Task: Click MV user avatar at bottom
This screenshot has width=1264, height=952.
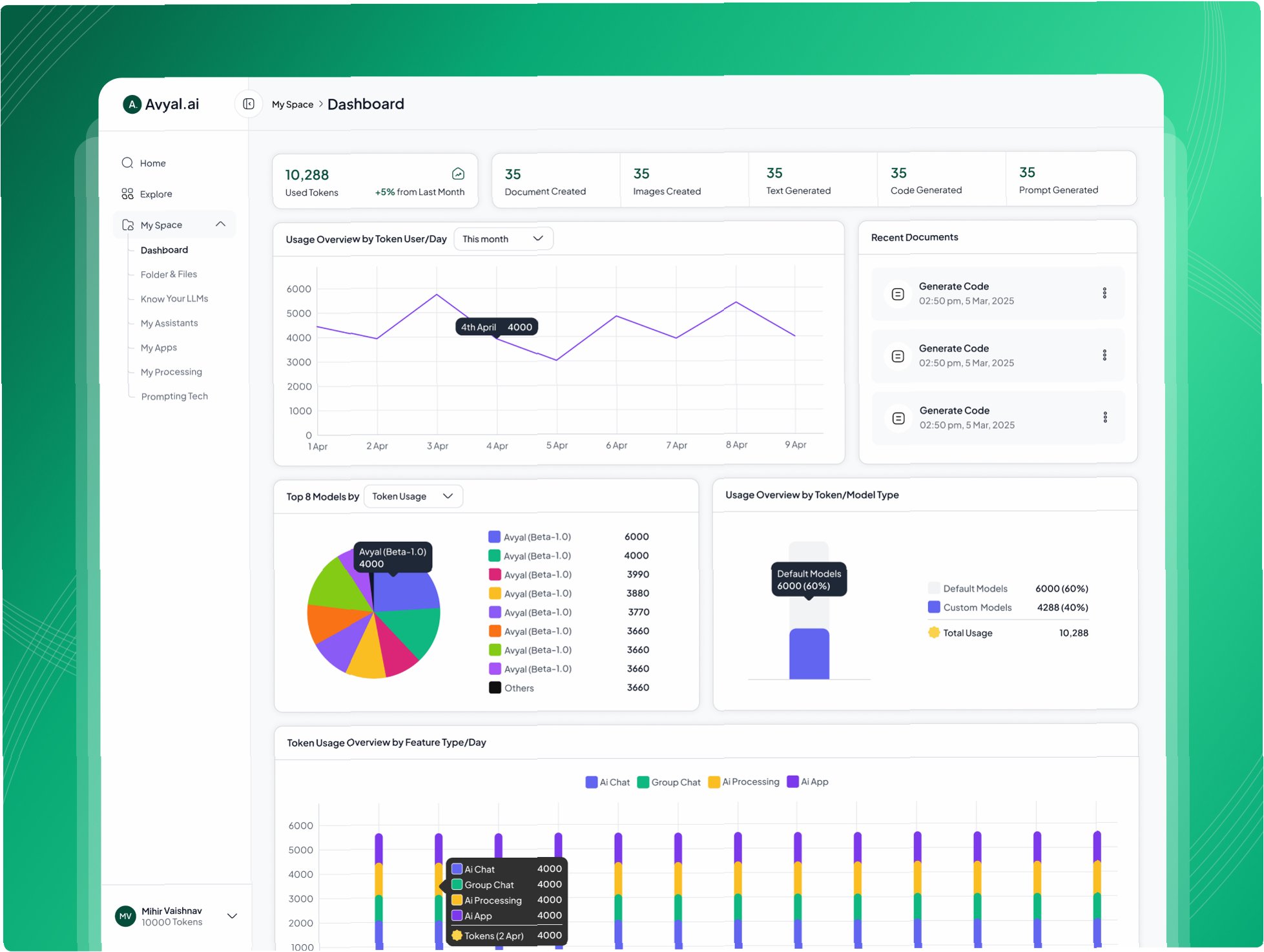Action: point(125,916)
